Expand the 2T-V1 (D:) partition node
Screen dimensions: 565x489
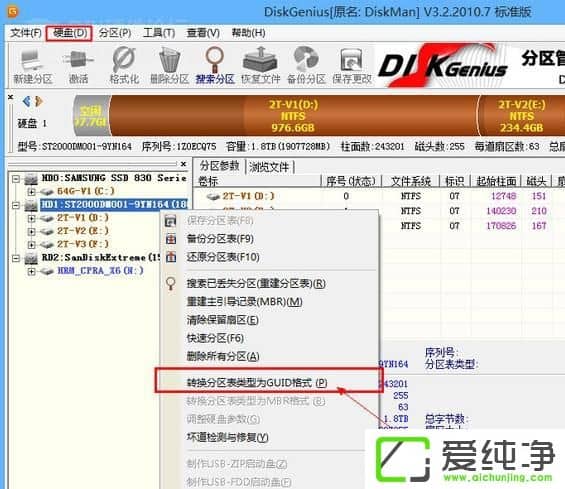tap(31, 218)
